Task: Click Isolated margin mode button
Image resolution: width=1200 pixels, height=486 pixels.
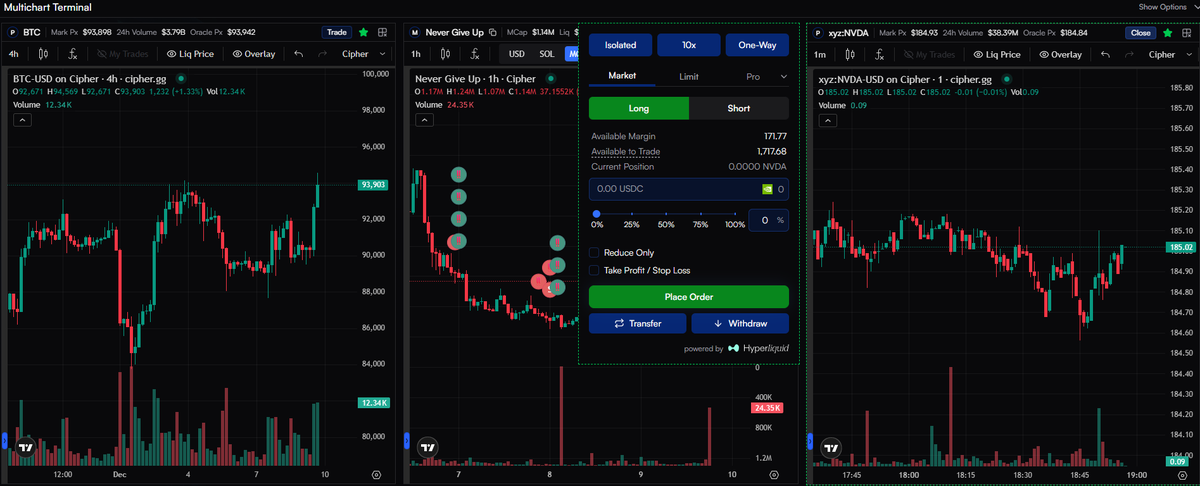Action: click(620, 45)
